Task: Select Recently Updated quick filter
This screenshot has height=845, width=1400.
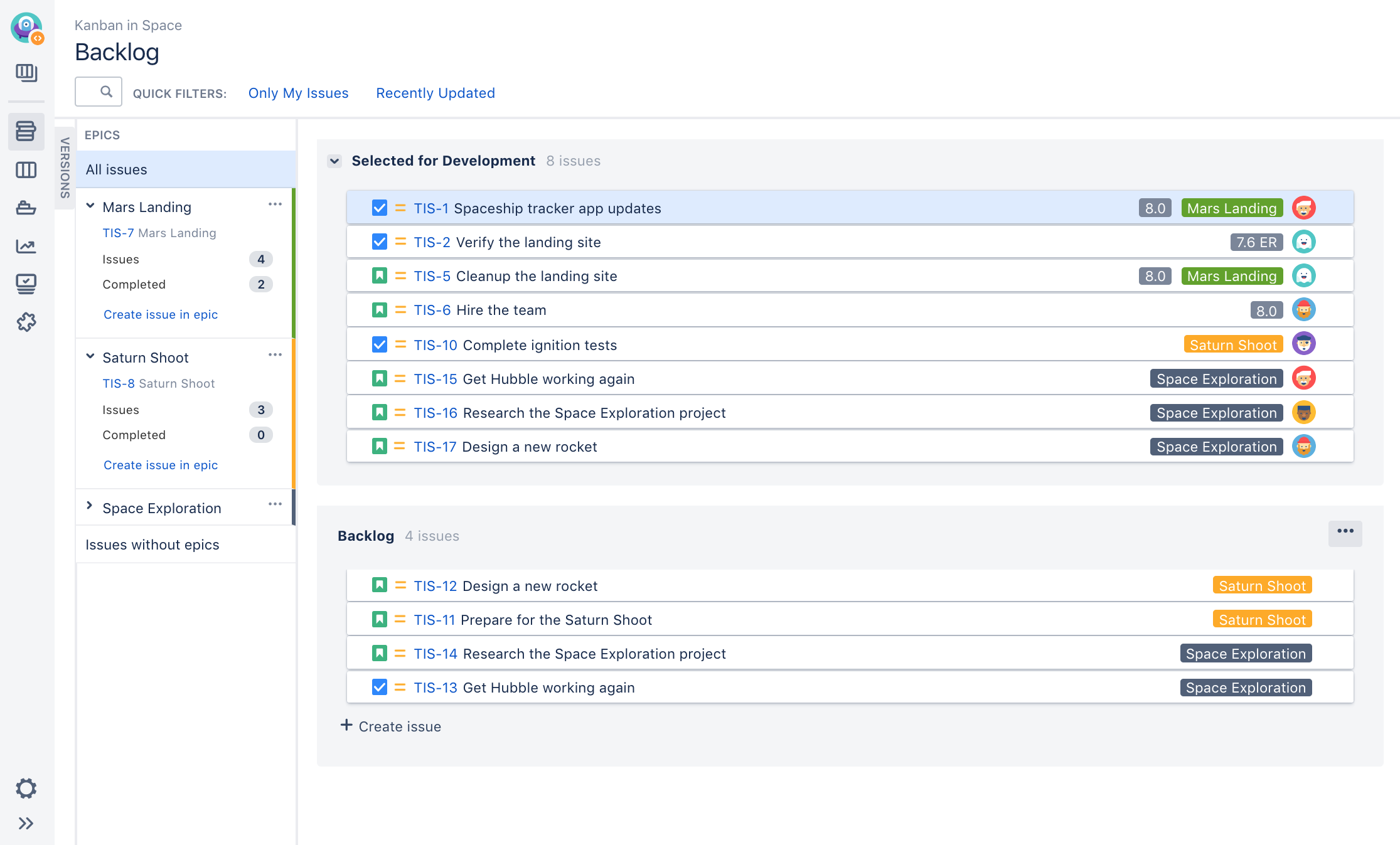Action: coord(435,92)
